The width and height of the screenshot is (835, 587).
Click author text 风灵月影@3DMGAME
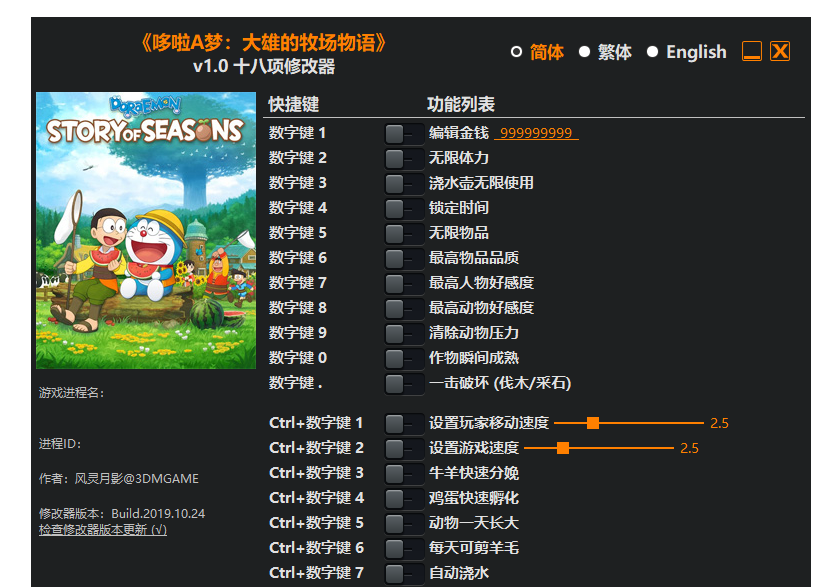(136, 479)
